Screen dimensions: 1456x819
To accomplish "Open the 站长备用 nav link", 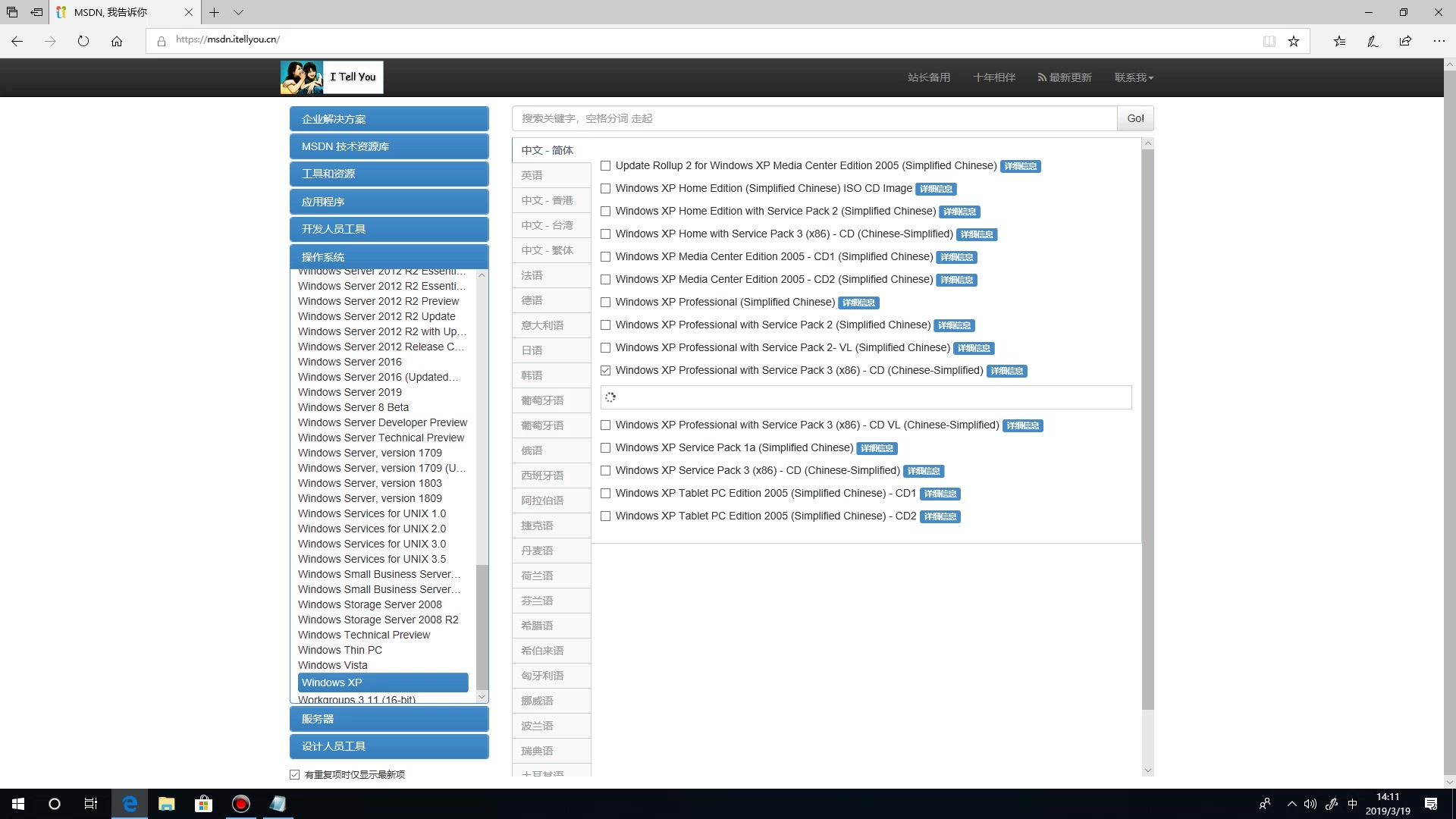I will pyautogui.click(x=929, y=77).
